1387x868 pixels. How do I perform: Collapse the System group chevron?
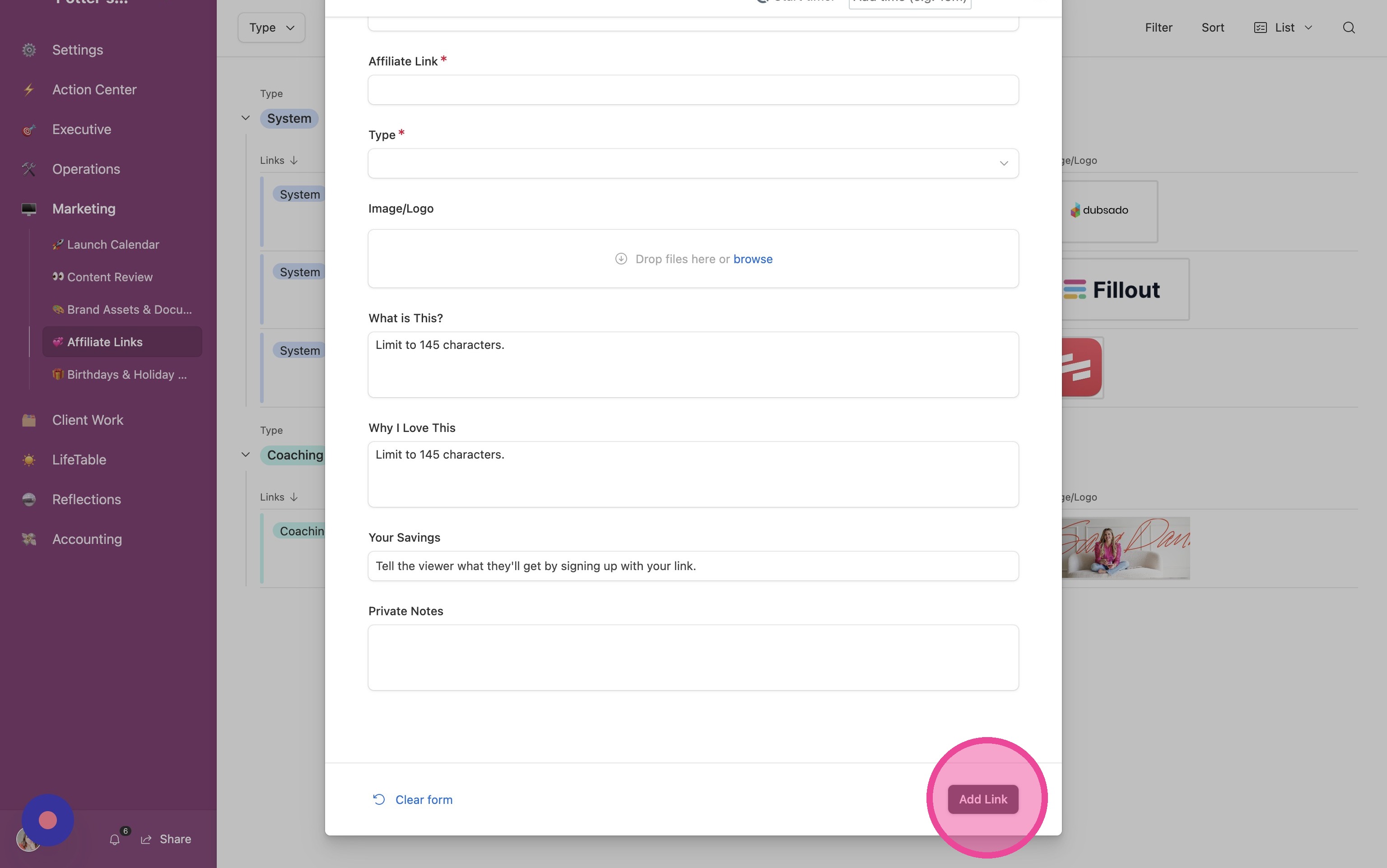click(x=246, y=118)
